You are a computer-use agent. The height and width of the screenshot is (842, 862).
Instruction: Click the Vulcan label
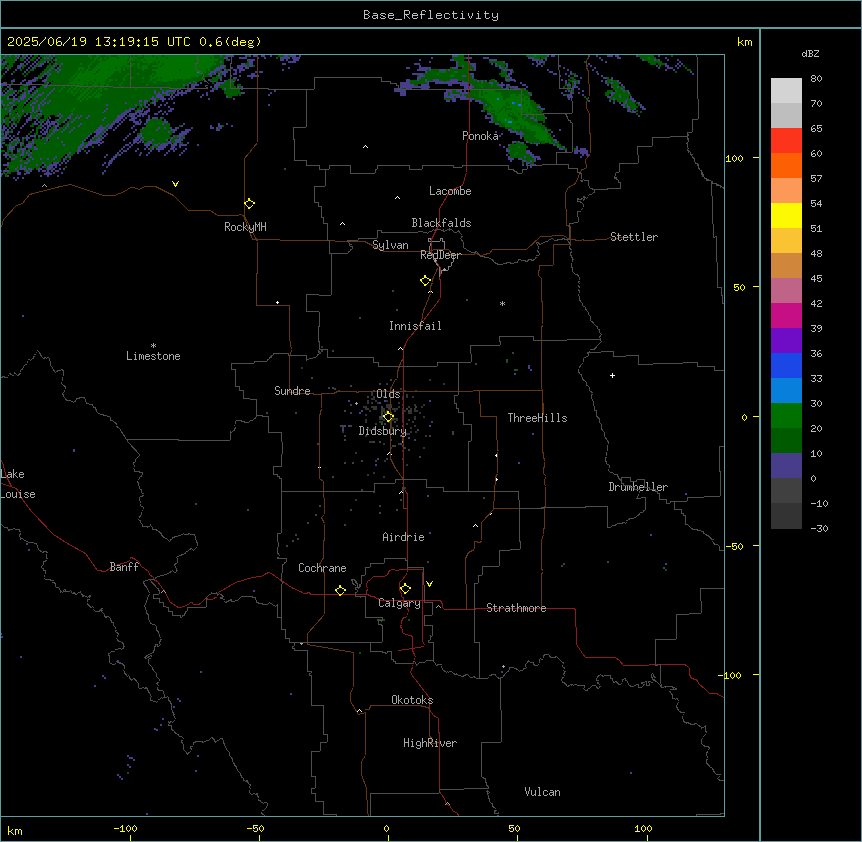click(542, 792)
